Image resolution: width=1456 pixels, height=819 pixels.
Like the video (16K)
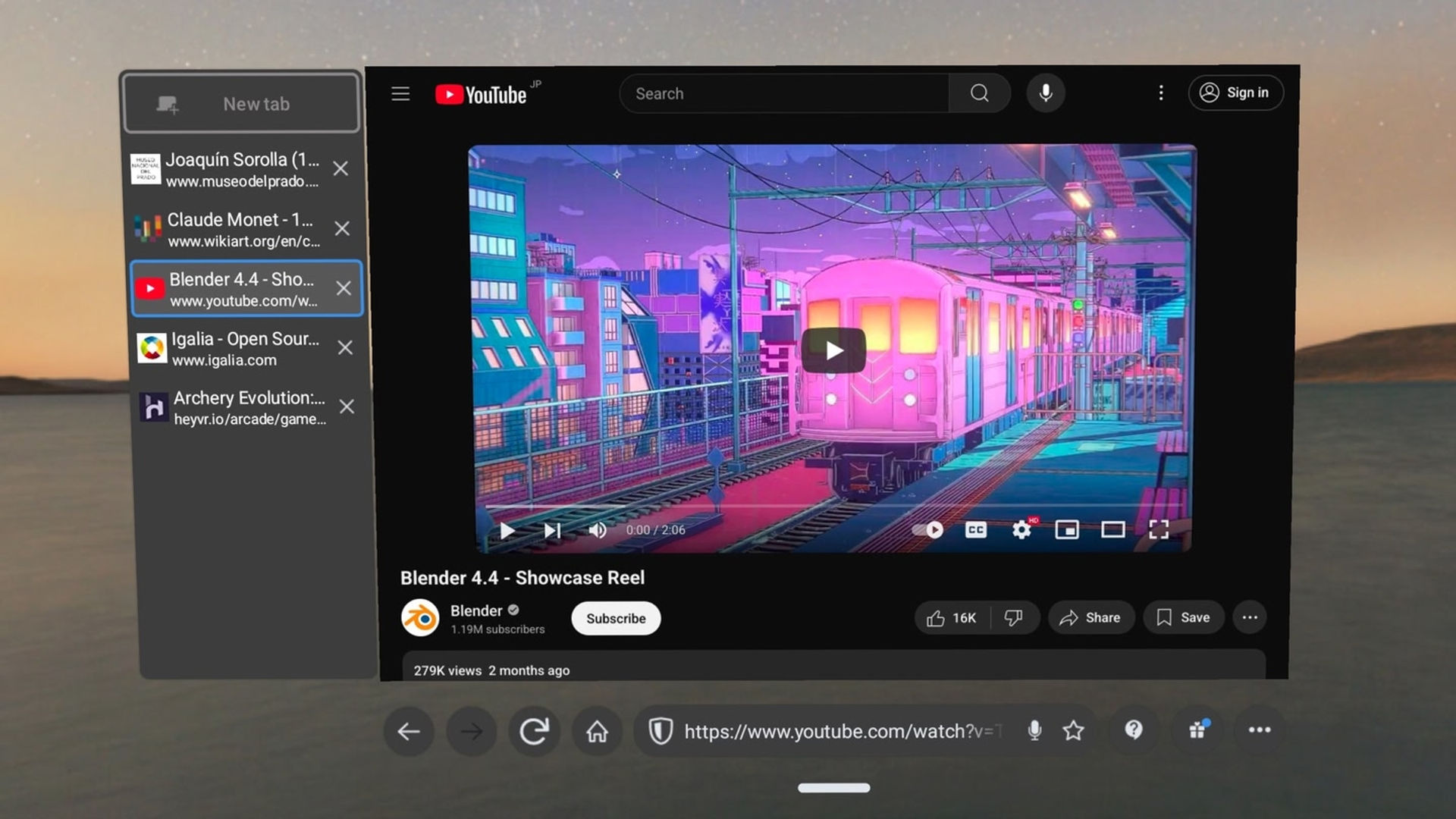click(952, 618)
